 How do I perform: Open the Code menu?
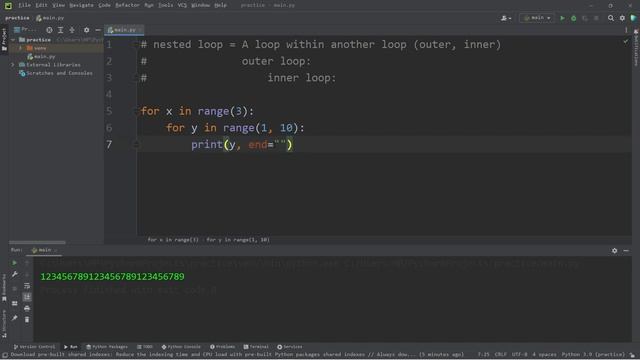pos(104,5)
